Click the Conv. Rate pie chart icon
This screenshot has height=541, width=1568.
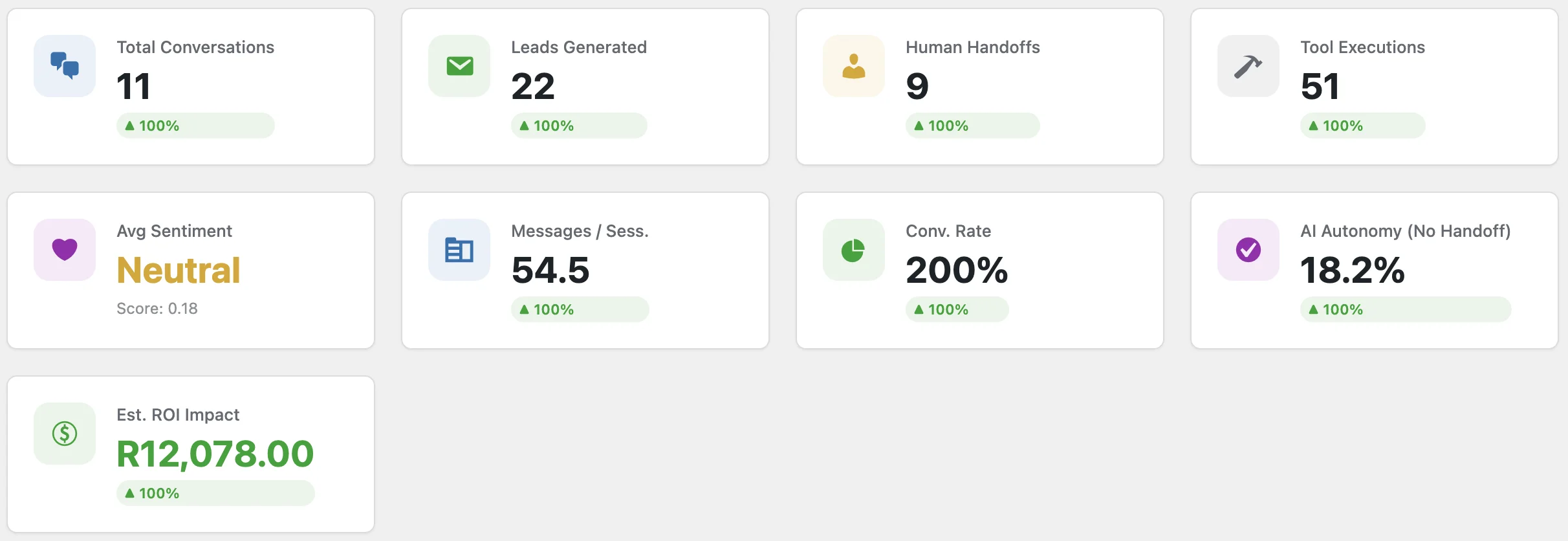click(854, 250)
